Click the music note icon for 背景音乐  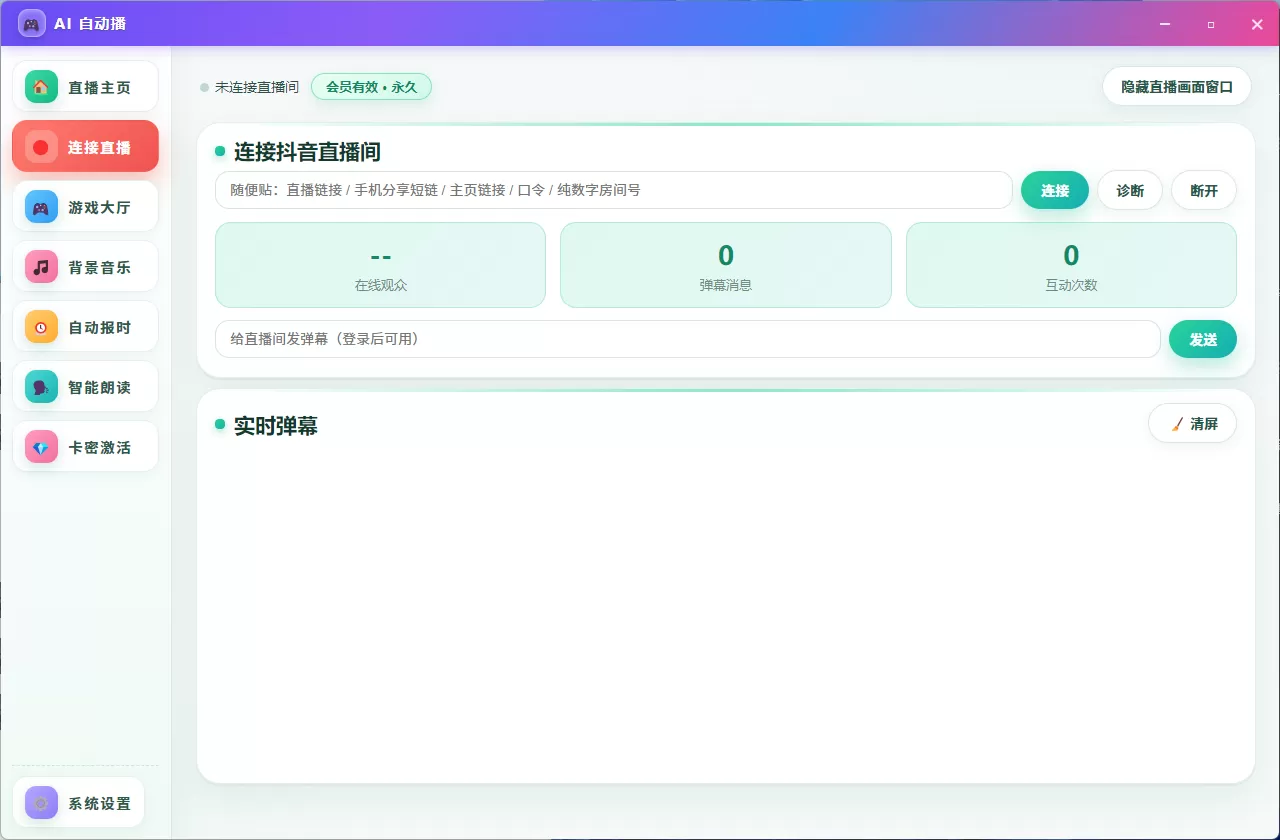click(41, 267)
